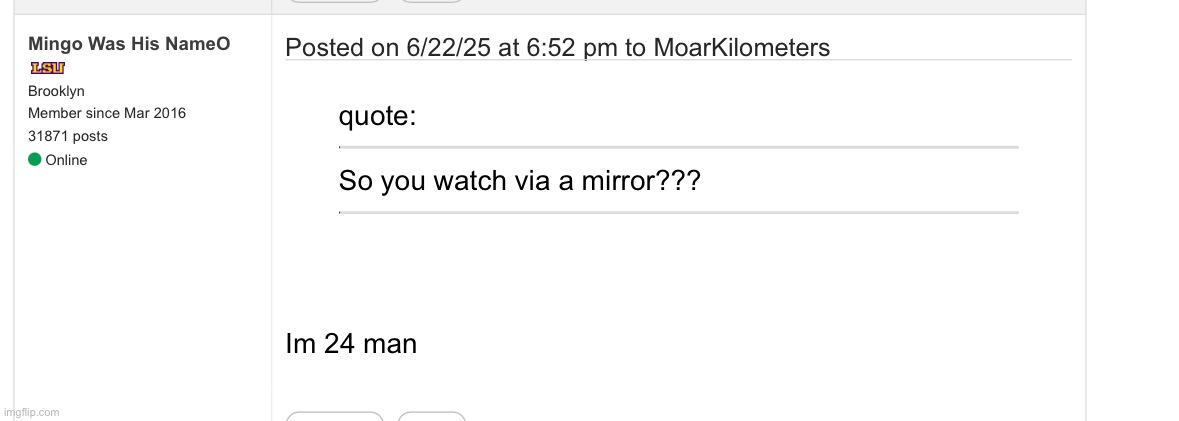Click the quote: label

click(377, 117)
